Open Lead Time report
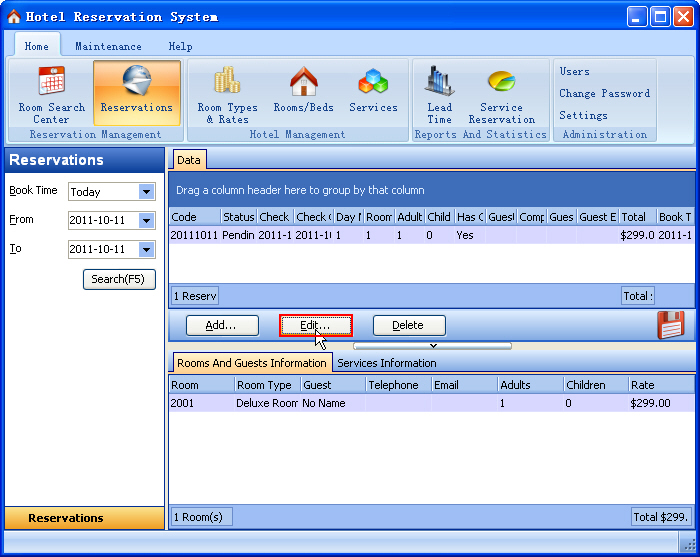Screen dimensions: 700x557 439,94
